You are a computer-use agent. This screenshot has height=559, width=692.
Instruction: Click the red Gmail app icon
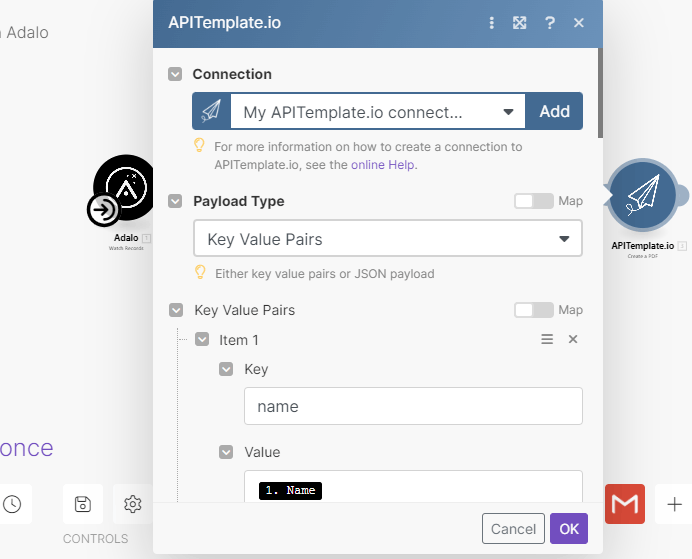click(x=624, y=504)
